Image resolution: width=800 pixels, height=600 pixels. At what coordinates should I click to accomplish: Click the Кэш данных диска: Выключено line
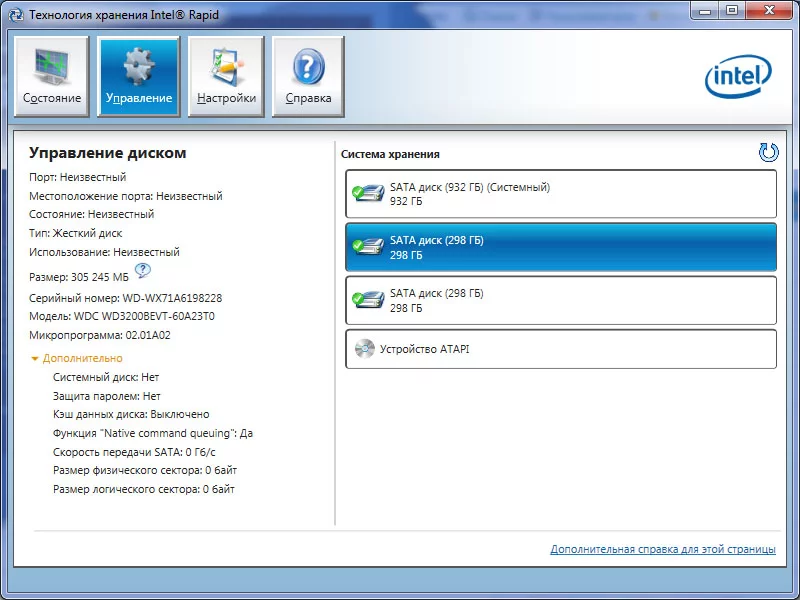click(131, 414)
